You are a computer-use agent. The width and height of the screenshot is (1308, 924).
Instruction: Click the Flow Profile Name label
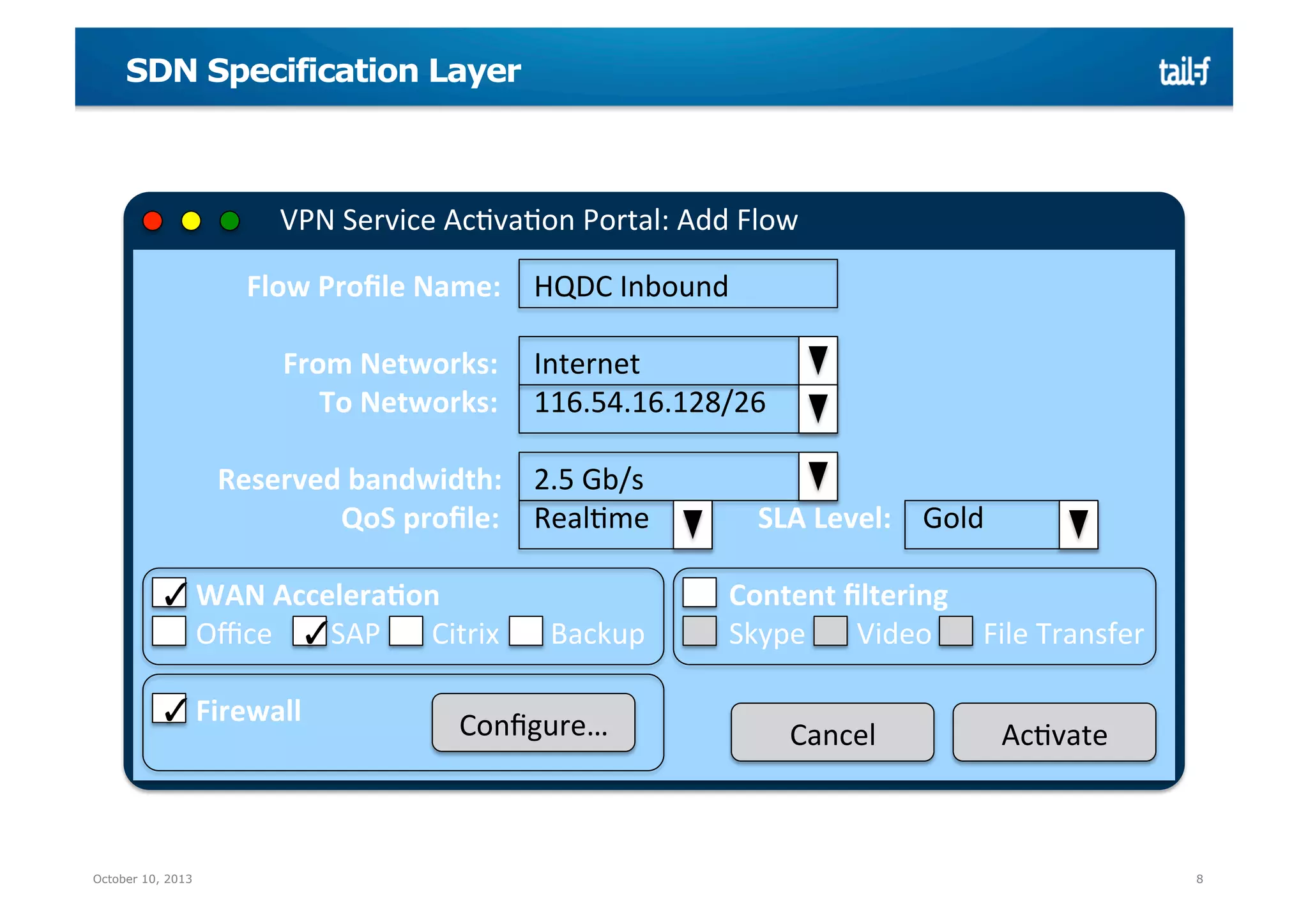pyautogui.click(x=374, y=287)
